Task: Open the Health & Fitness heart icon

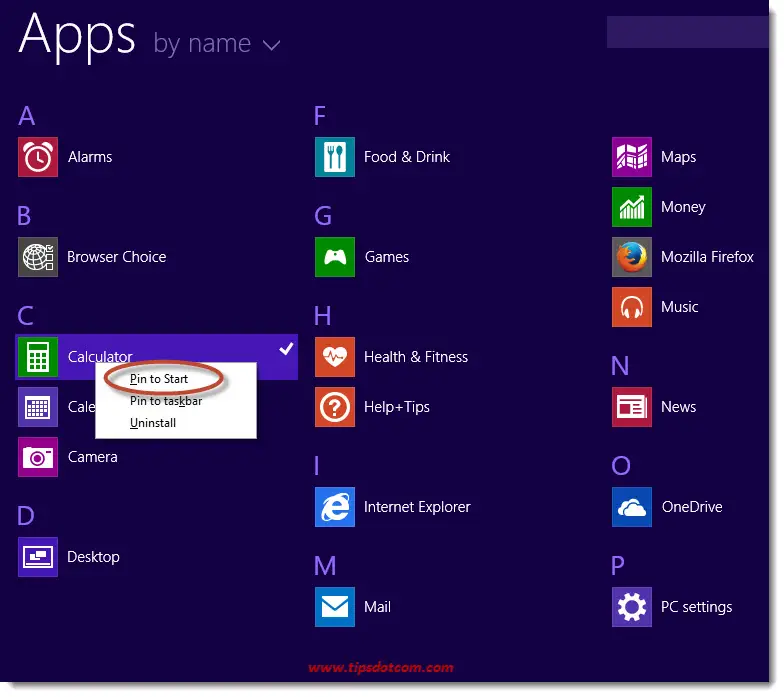Action: click(335, 357)
